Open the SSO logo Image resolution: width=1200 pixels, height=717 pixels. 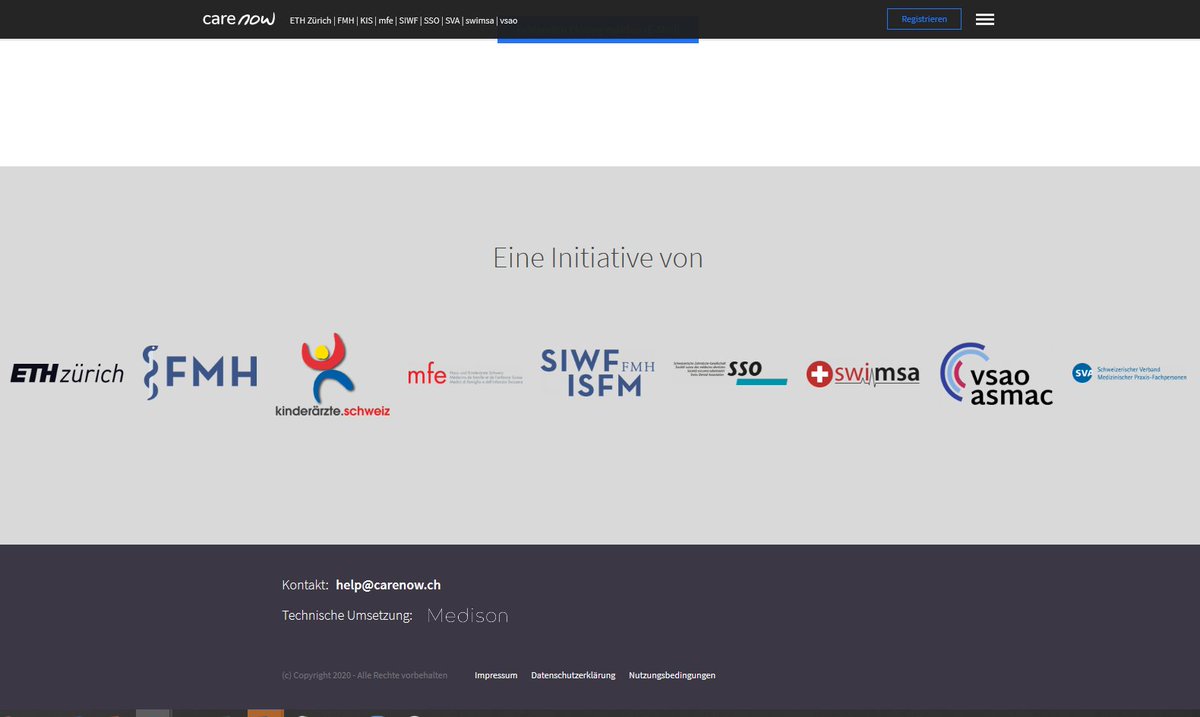tap(730, 373)
